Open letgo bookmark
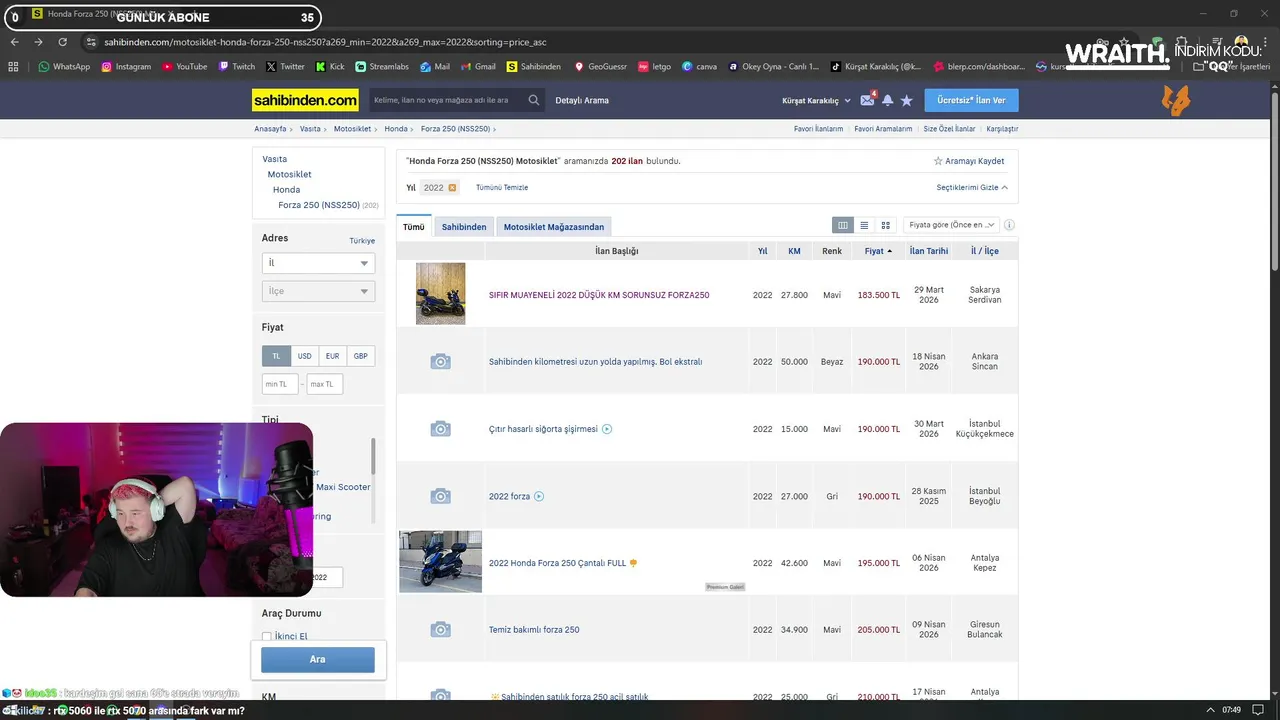 point(654,66)
